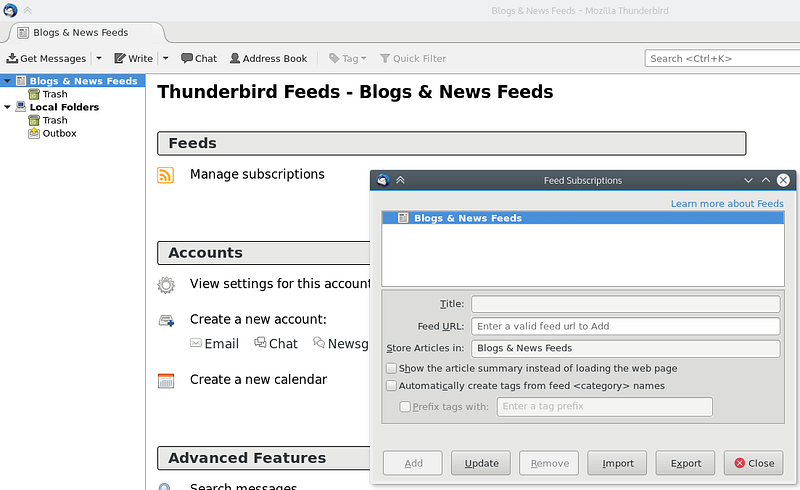The image size is (800, 490).
Task: Click the Search messages magnifier icon
Action: coord(165,486)
